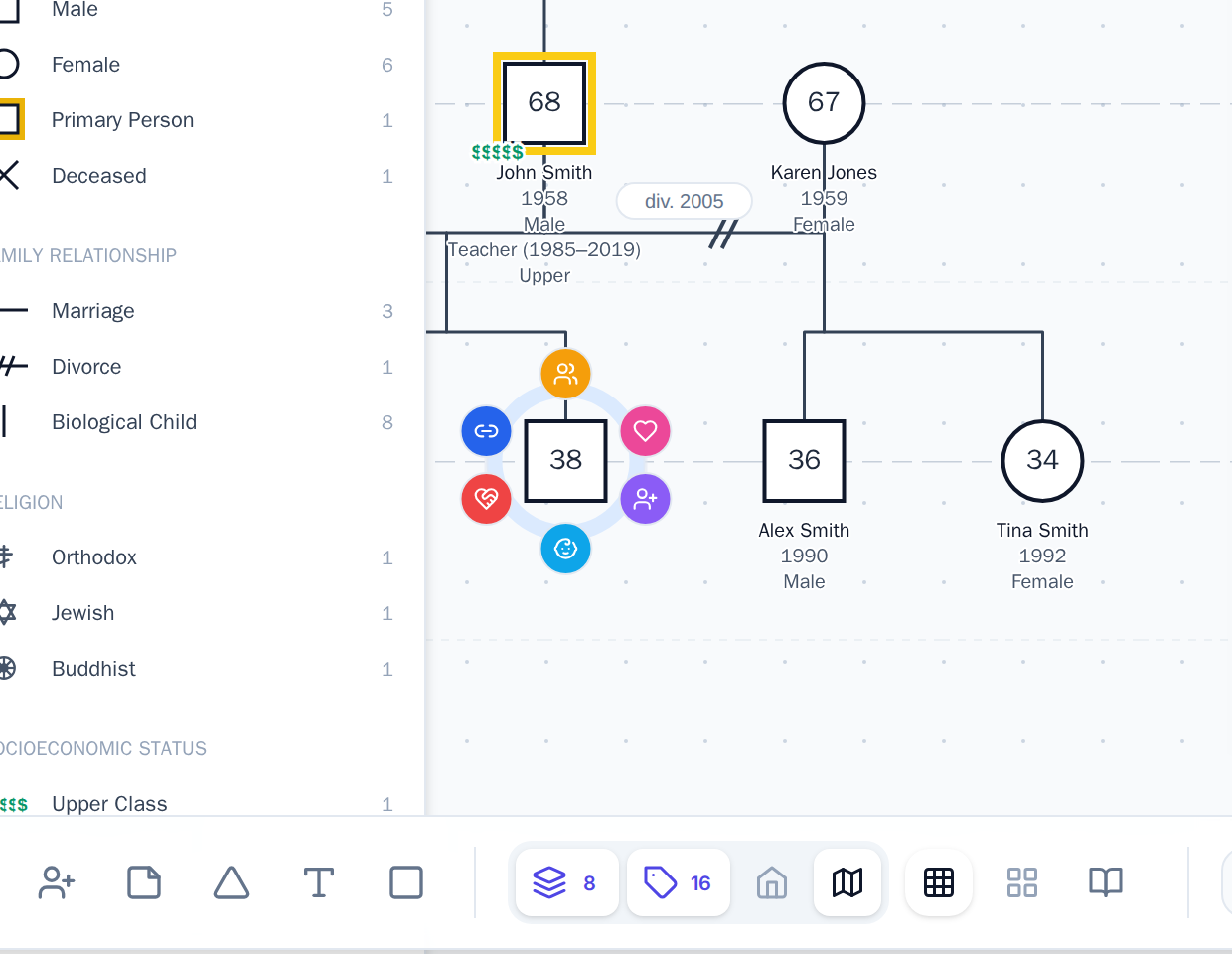Click the divorce double-slash marker
Screen dimensions: 1232x954
tap(723, 234)
